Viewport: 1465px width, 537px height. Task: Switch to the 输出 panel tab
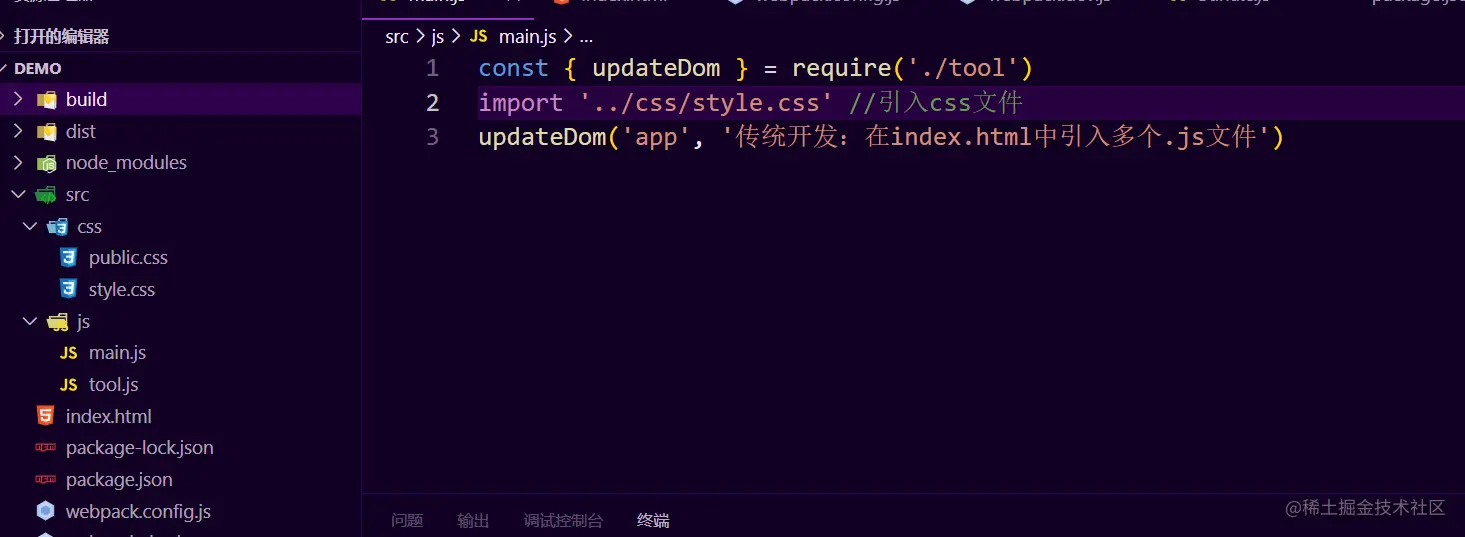(x=473, y=521)
